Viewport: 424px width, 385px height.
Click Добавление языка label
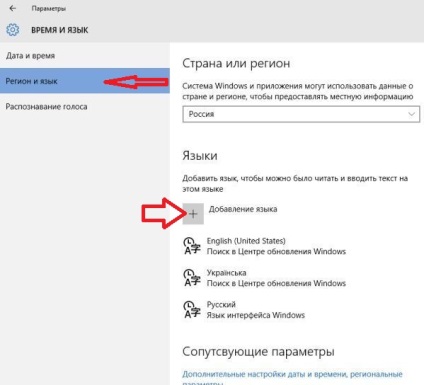coord(243,209)
